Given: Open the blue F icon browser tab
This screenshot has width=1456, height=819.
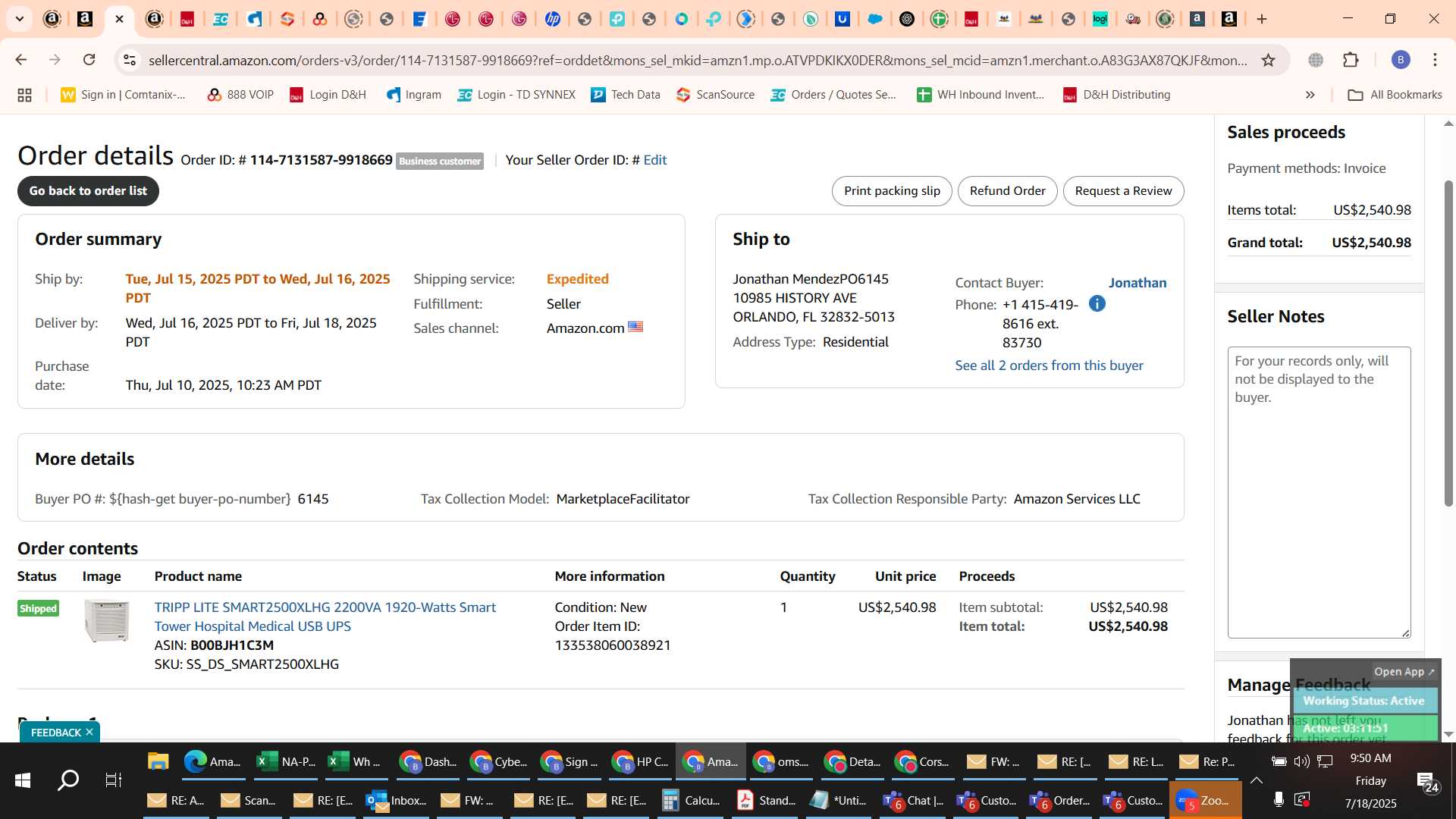Looking at the screenshot, I should (419, 19).
